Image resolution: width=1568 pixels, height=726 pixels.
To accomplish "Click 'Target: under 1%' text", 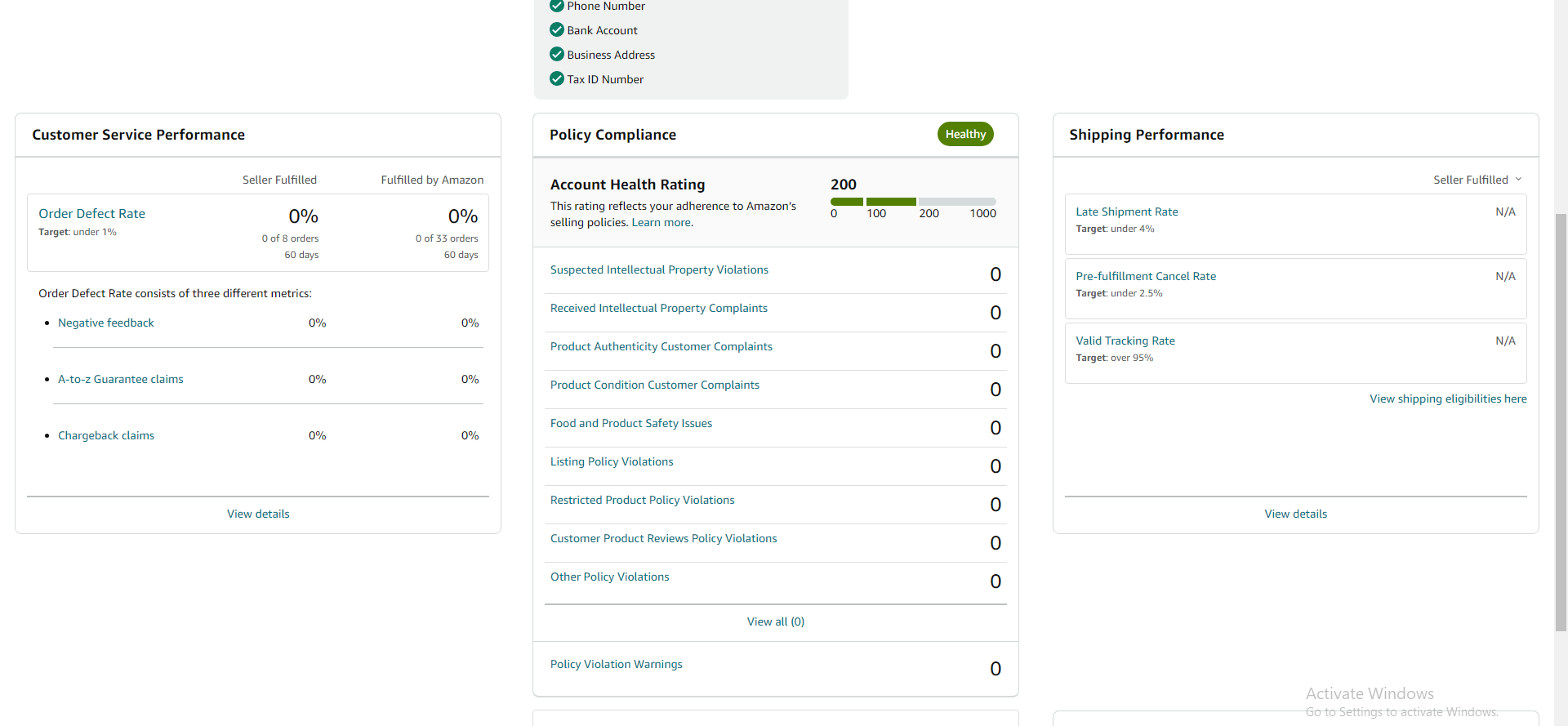I will tap(78, 232).
